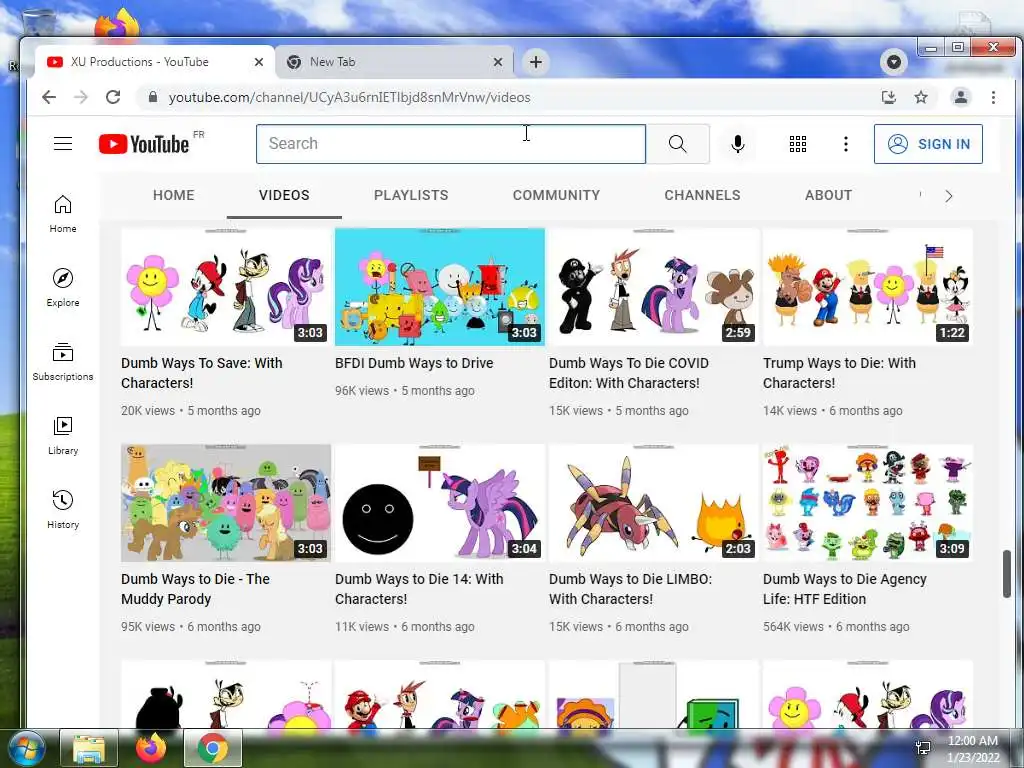This screenshot has height=768, width=1024.
Task: Click the network tray icon
Action: pos(923,748)
